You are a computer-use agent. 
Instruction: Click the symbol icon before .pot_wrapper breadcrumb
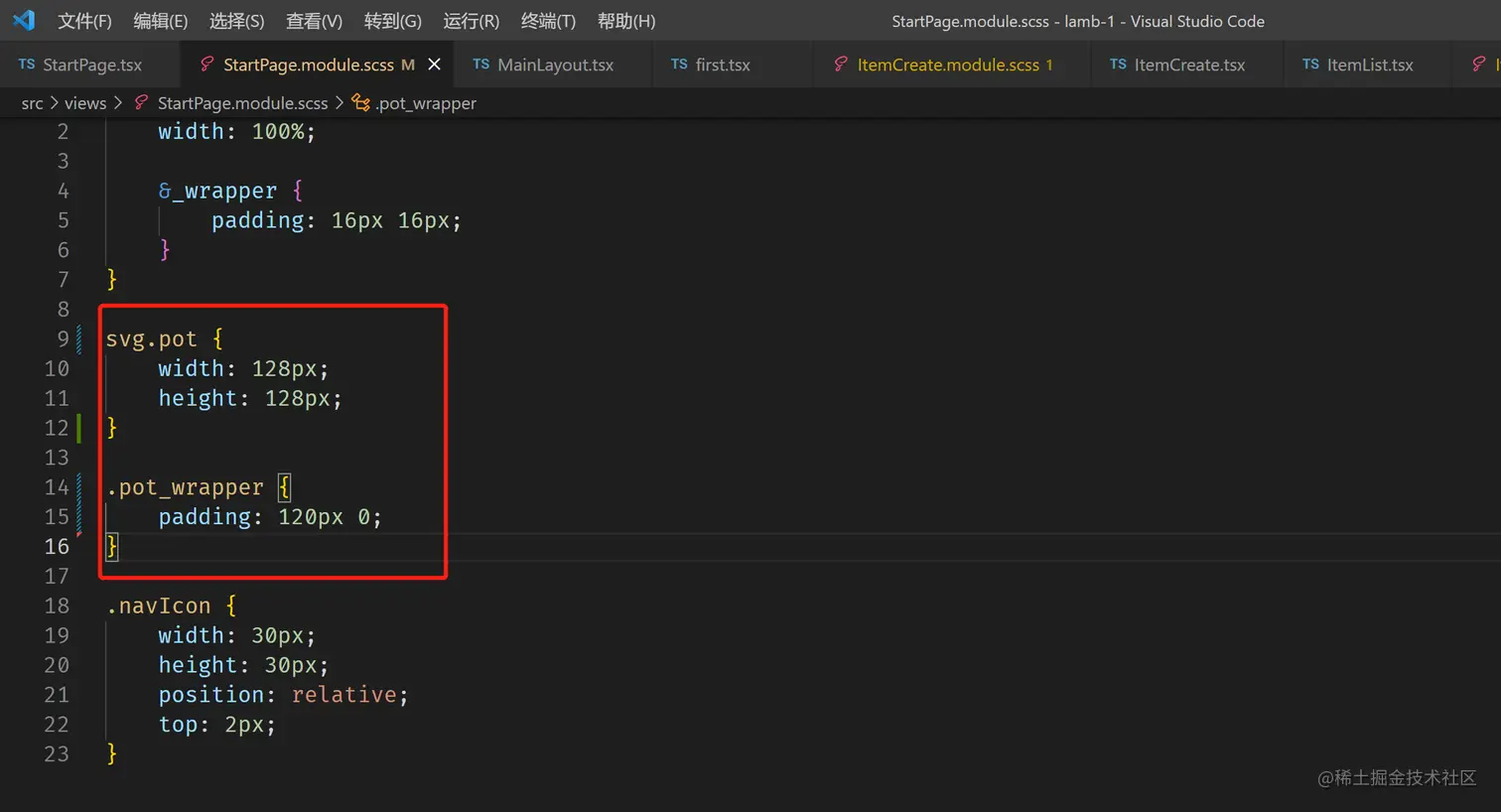pos(361,103)
